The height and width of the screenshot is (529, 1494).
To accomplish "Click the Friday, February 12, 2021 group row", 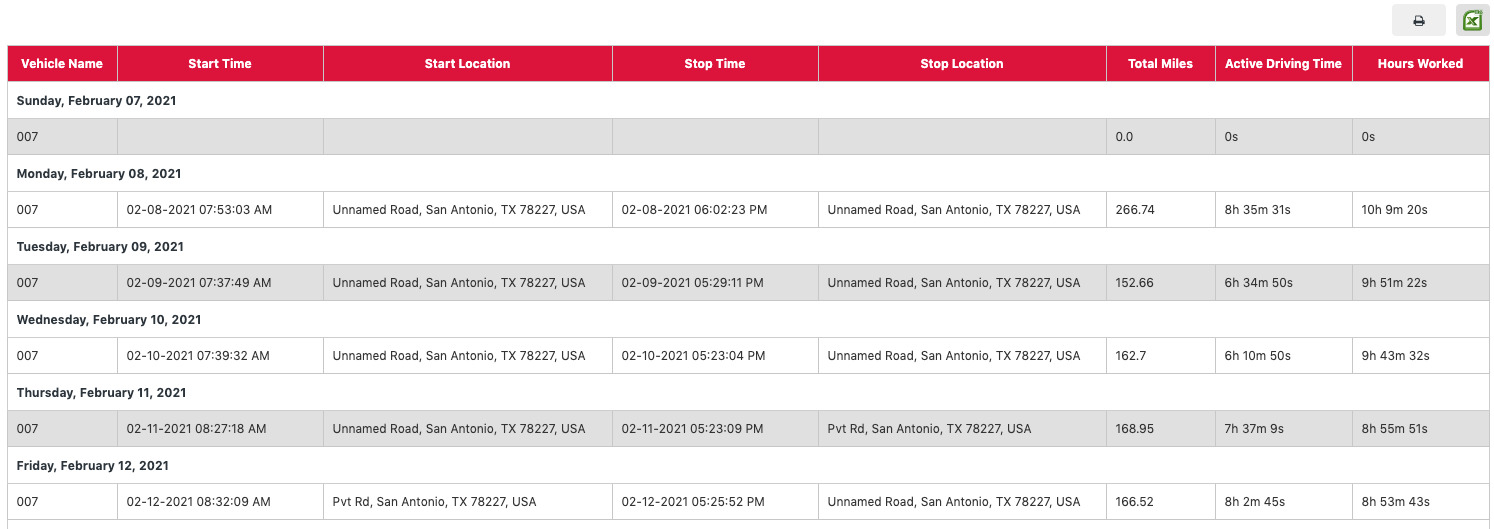I will point(748,466).
